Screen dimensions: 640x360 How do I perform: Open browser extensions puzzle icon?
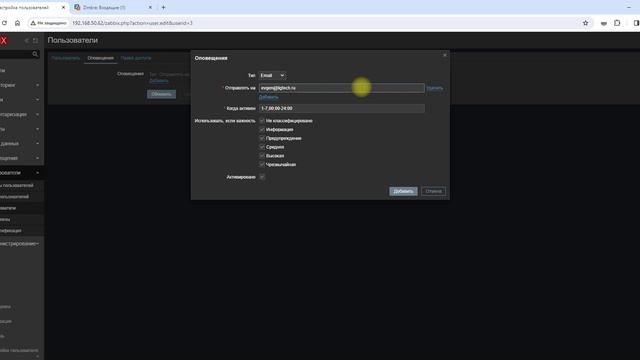(617, 23)
